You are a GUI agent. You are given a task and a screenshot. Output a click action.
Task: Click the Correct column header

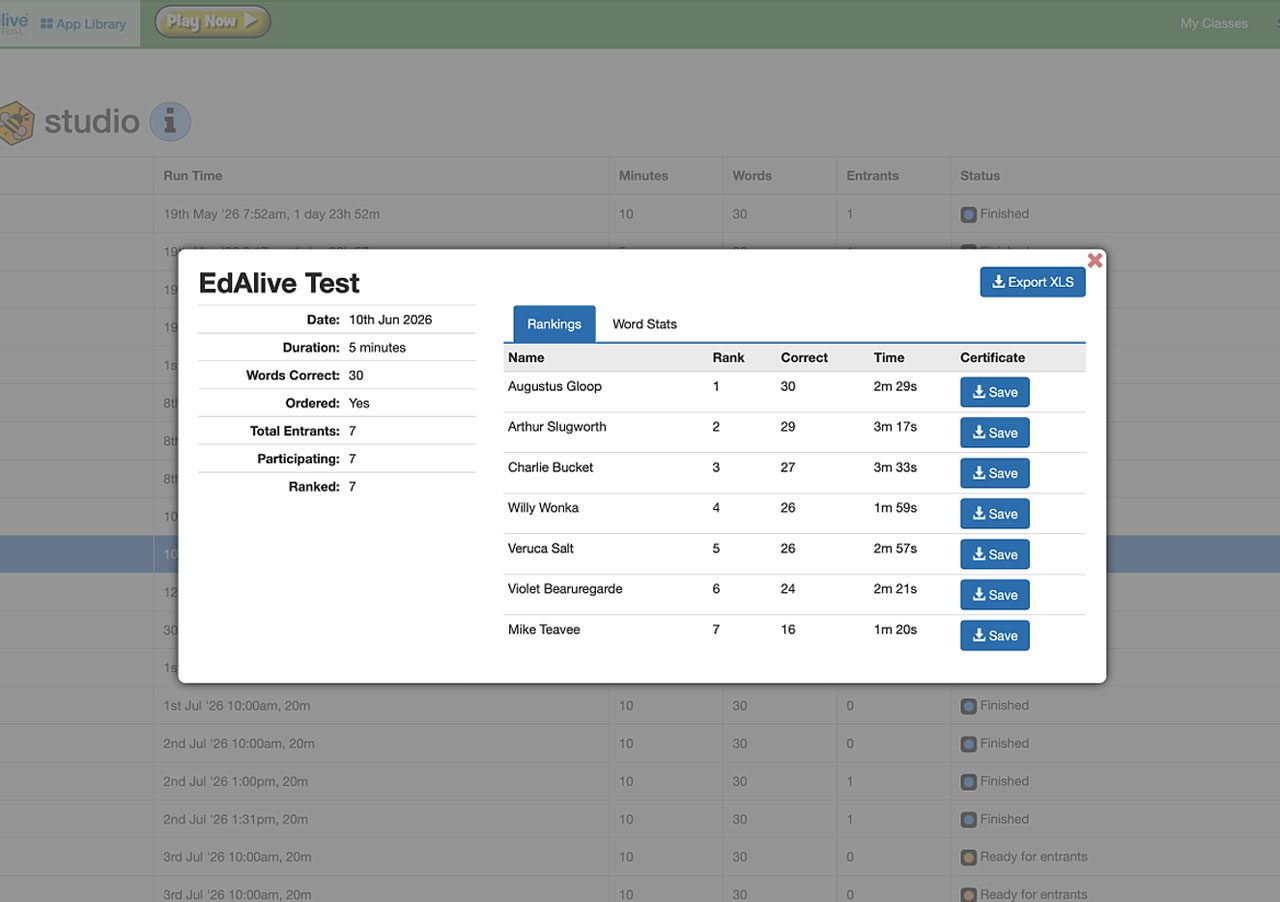pos(804,357)
